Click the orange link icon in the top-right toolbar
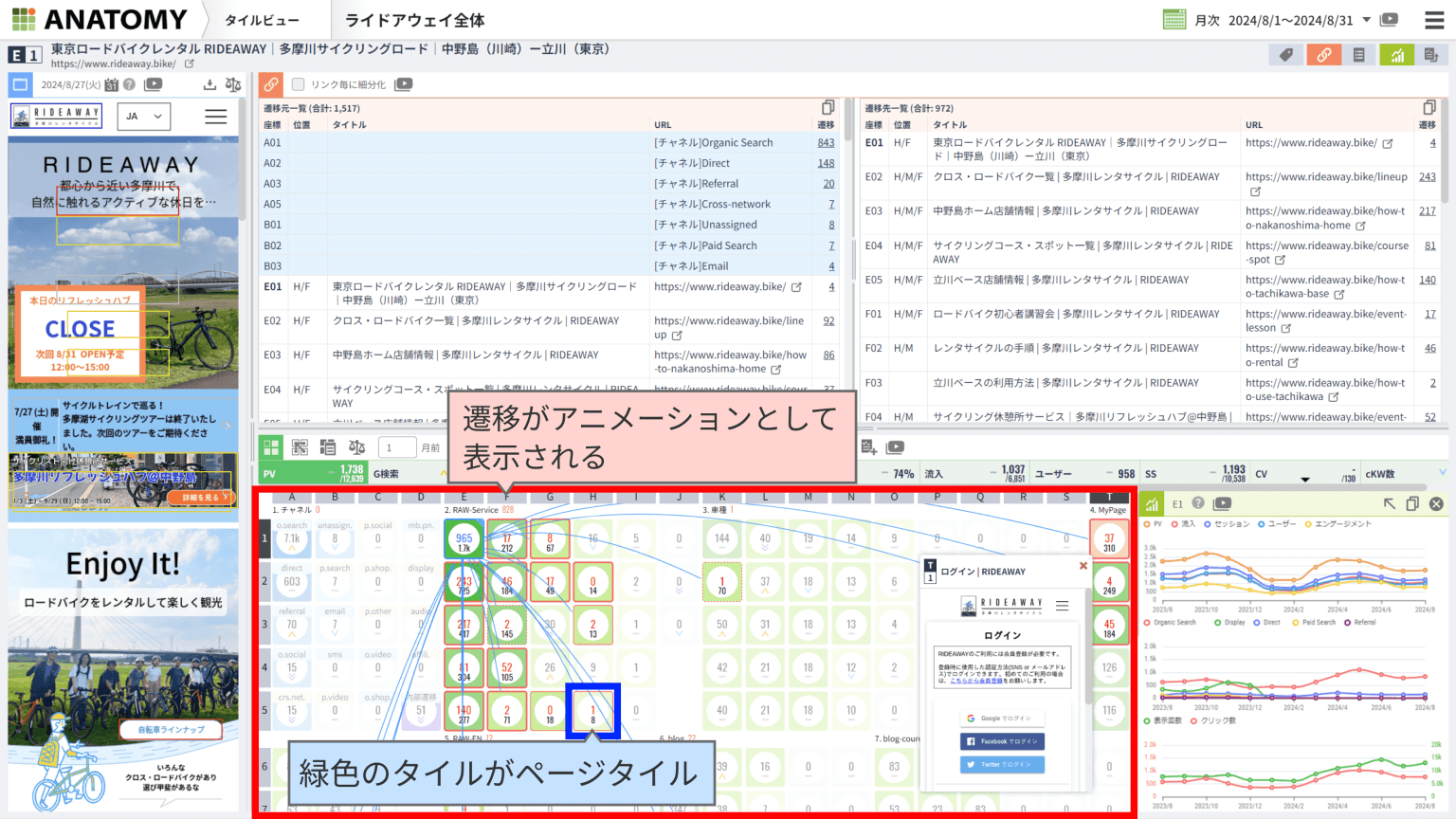Screen dimensions: 1456x819 tap(1323, 56)
